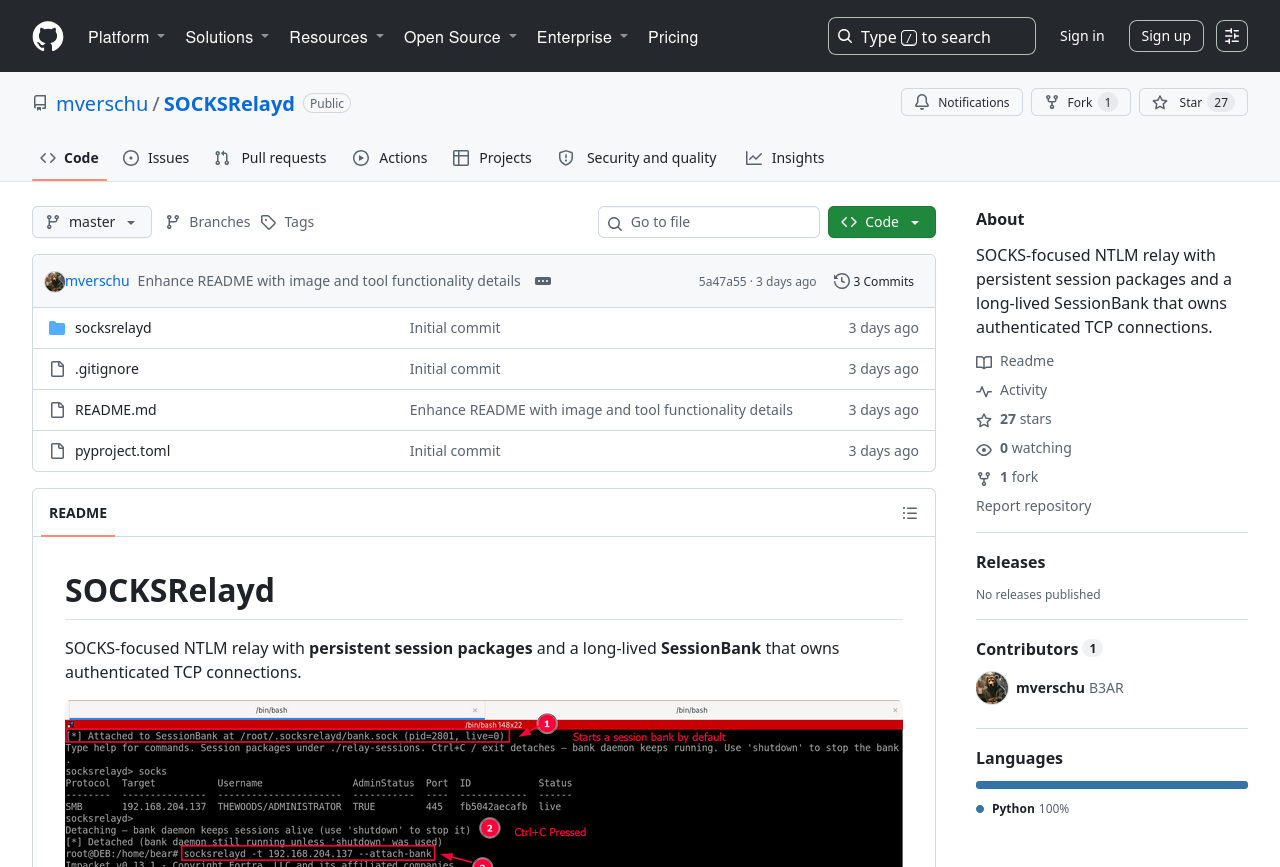Open the GitHub homepage logo
The height and width of the screenshot is (867, 1280).
pos(48,37)
